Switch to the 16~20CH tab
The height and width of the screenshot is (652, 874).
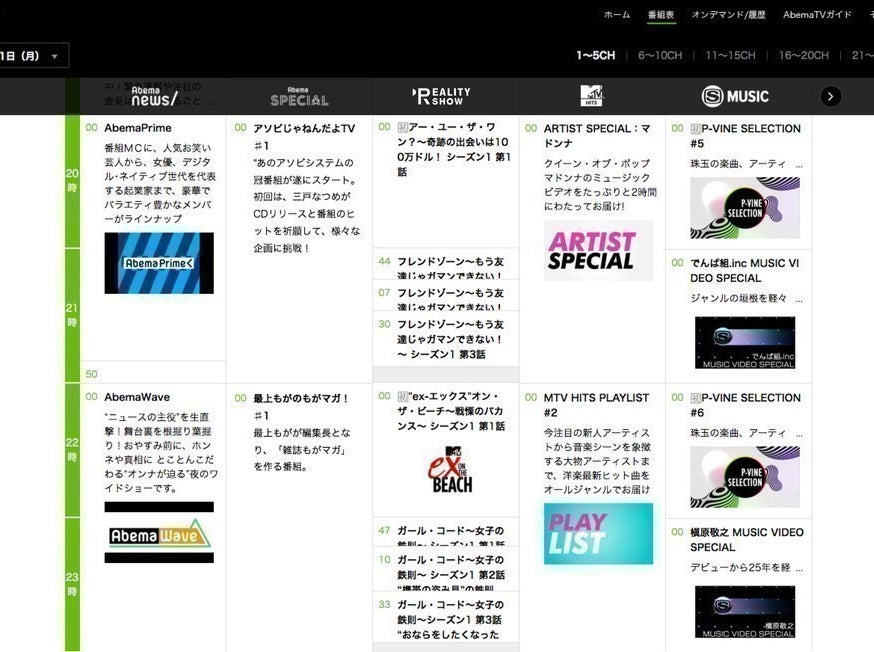coord(804,55)
